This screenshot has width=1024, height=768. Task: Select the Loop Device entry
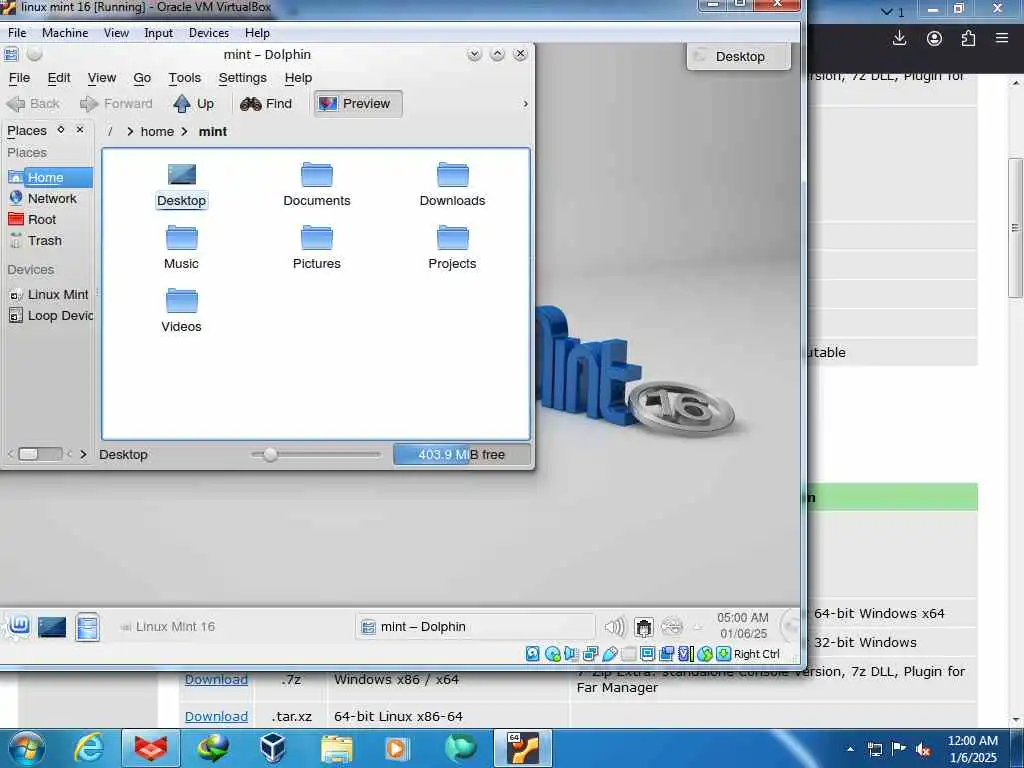click(x=50, y=315)
